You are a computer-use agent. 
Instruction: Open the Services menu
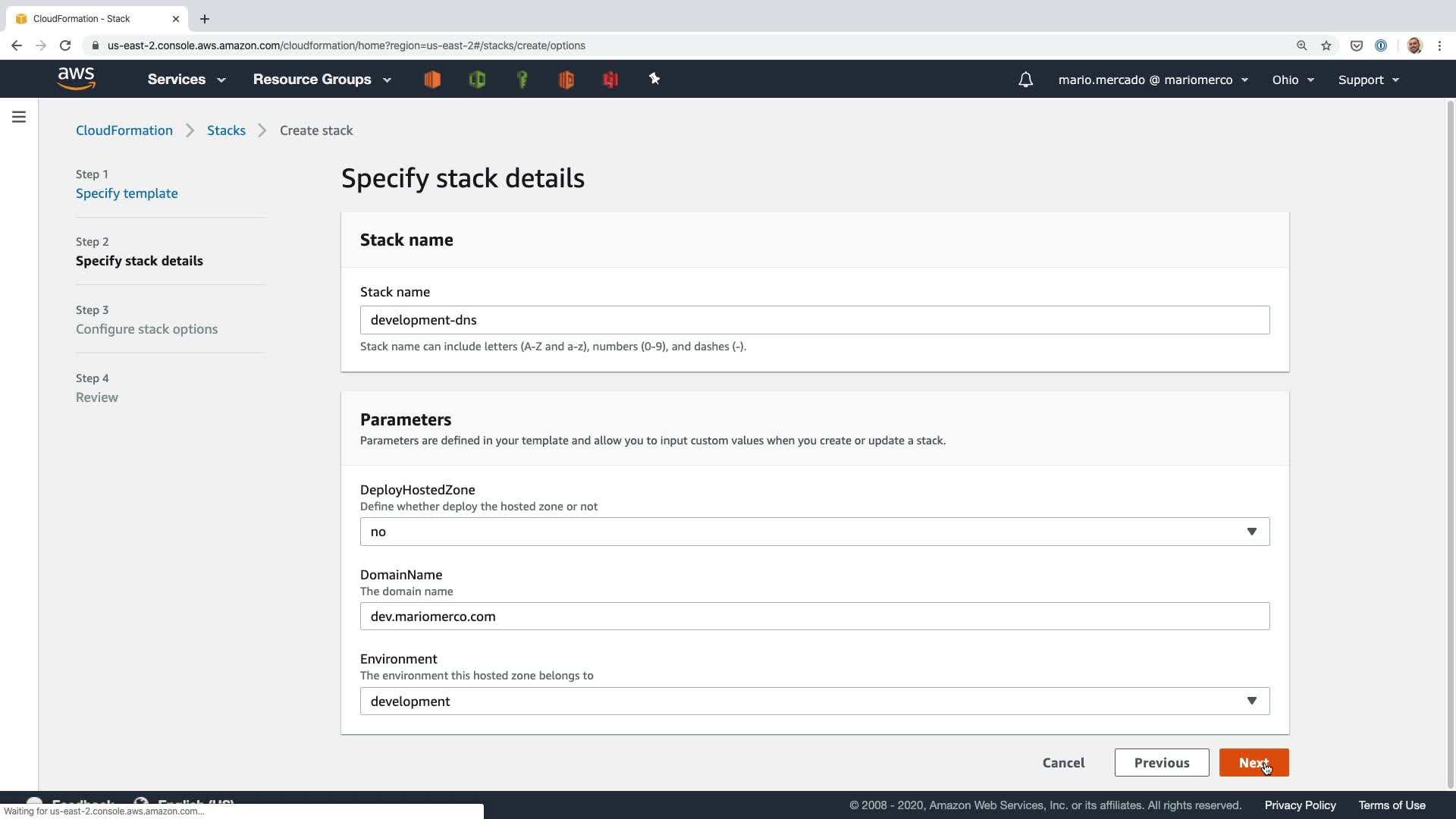point(186,80)
